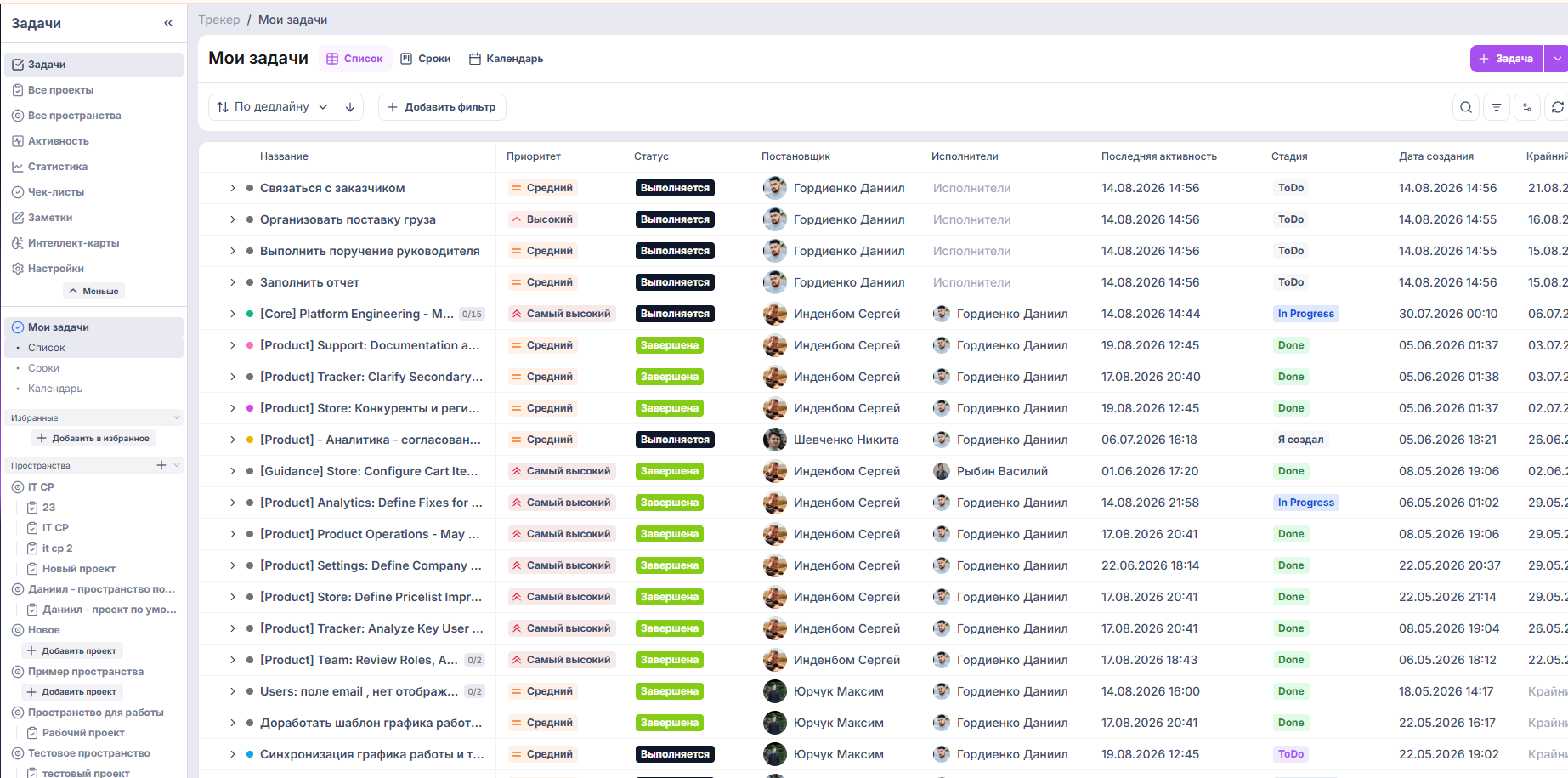The image size is (1568, 778).
Task: Create a new task with Задача button
Action: click(1507, 59)
